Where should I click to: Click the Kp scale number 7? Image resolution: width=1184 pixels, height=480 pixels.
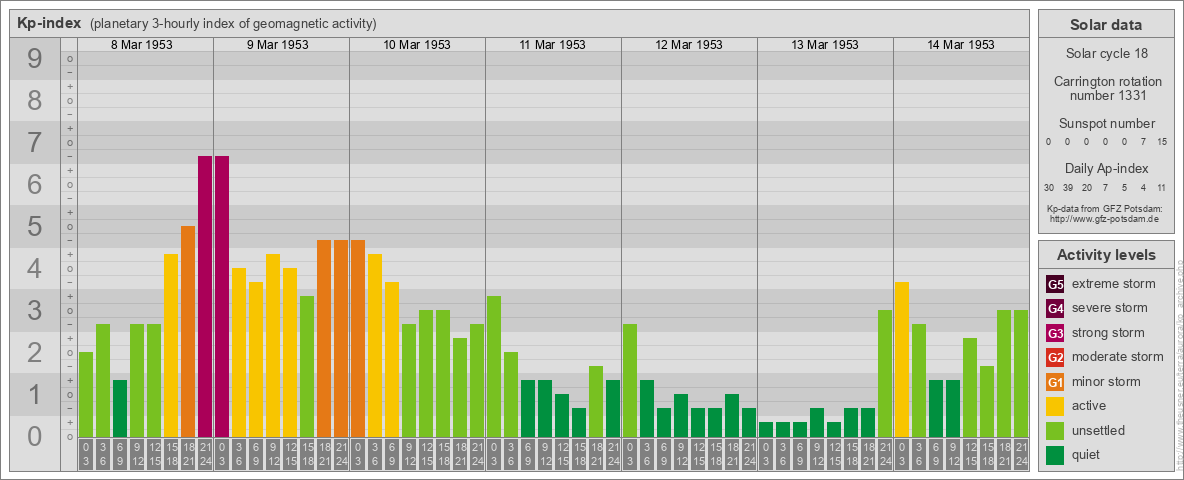(x=35, y=143)
